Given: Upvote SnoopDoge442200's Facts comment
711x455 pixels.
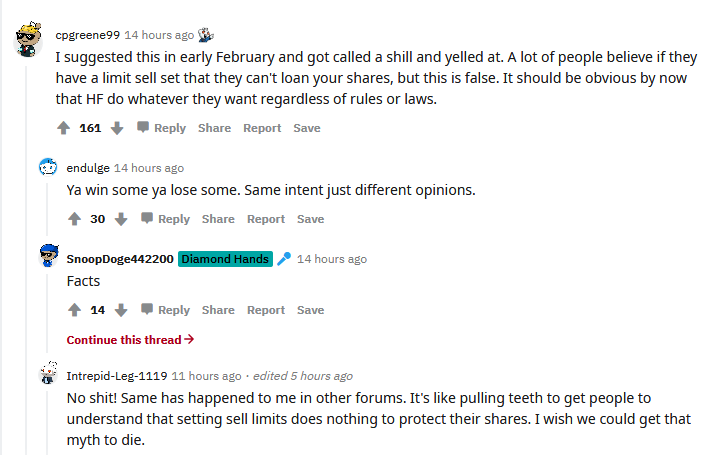Looking at the screenshot, I should [x=74, y=310].
